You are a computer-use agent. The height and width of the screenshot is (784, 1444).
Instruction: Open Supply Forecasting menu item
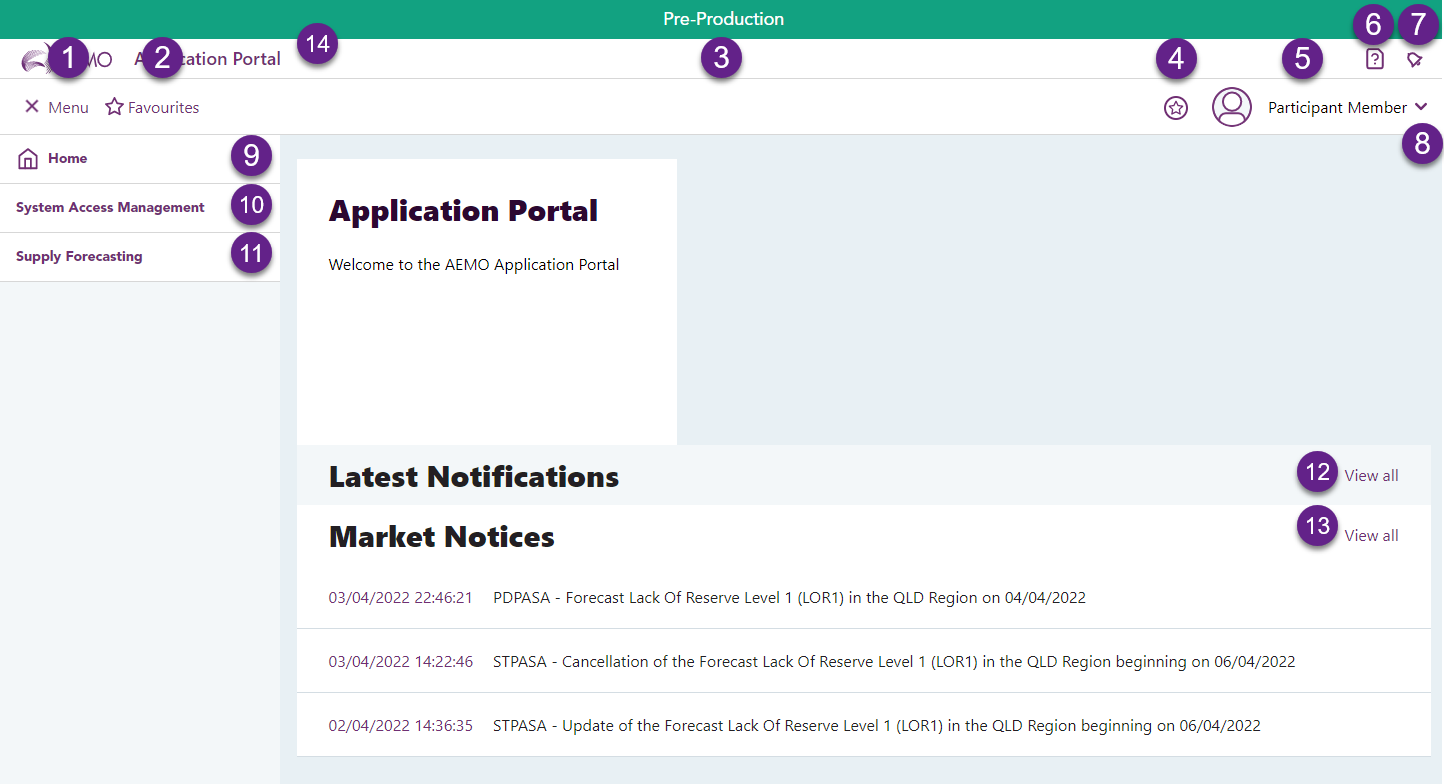[140, 257]
